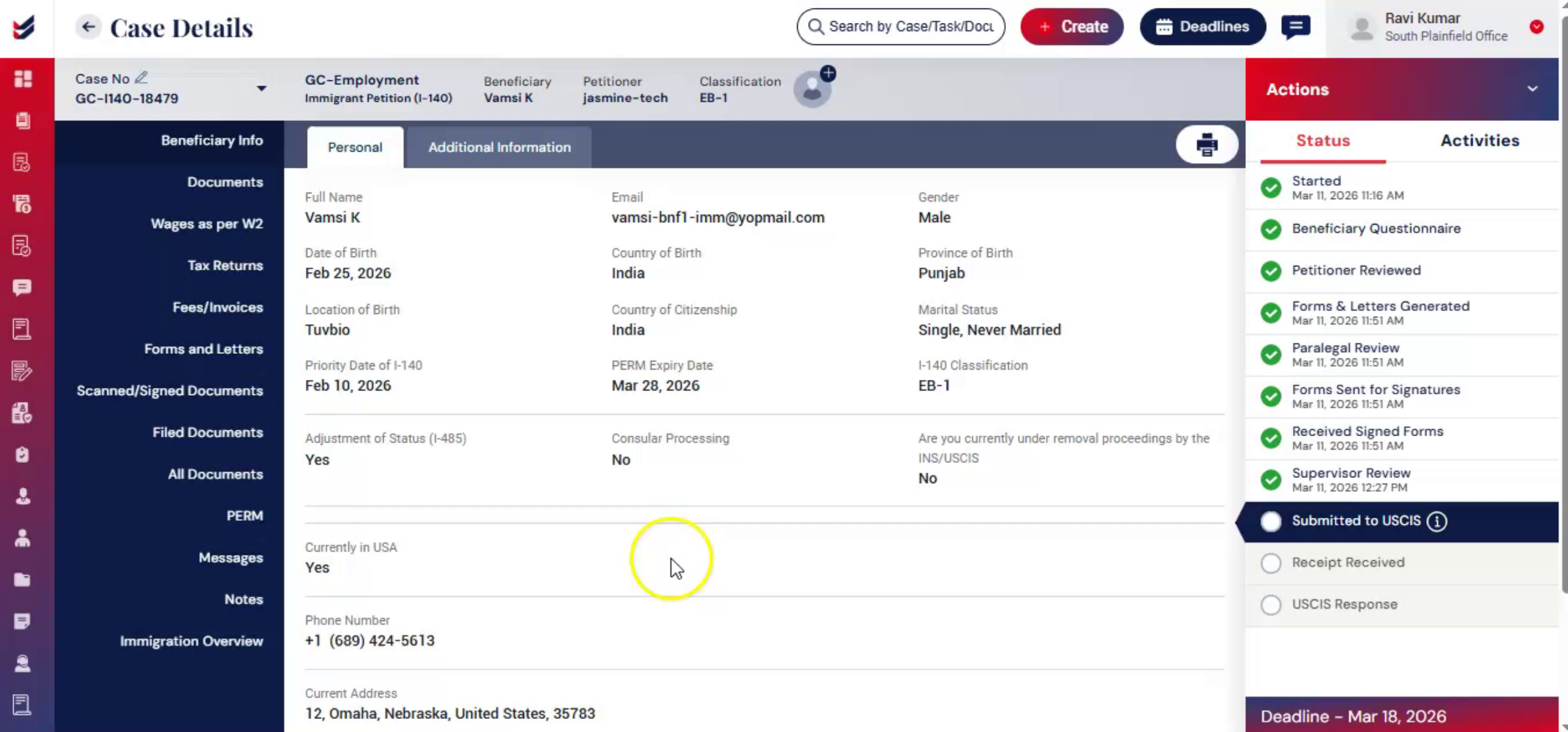Click the case number GC-I140-18479
This screenshot has width=1568, height=732.
pos(127,99)
